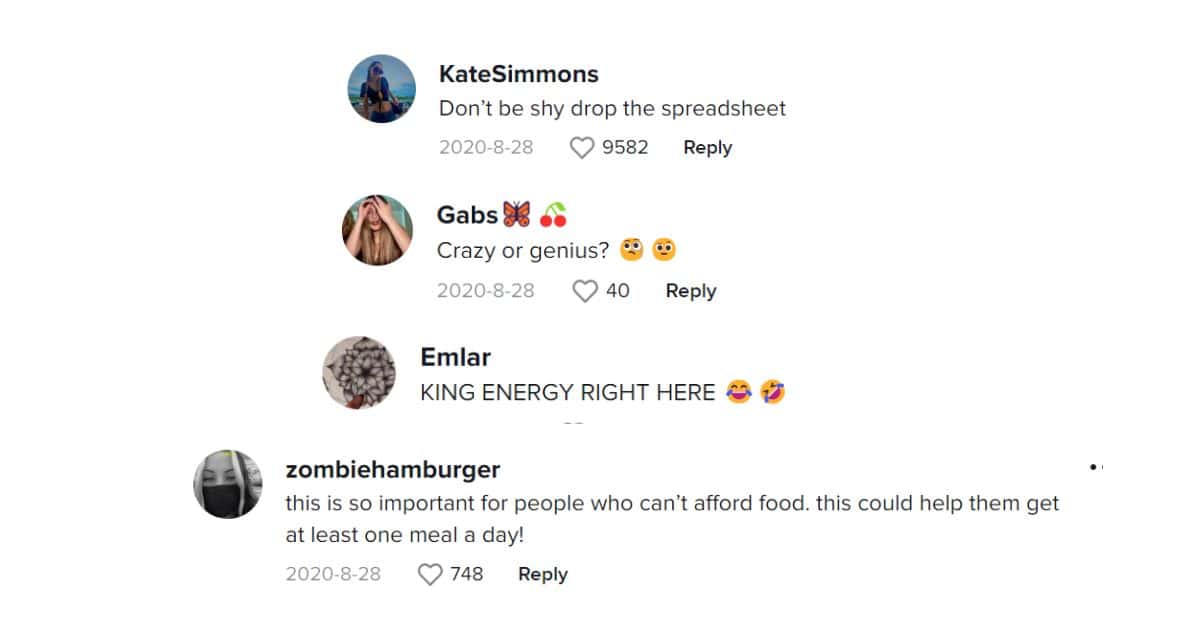The height and width of the screenshot is (628, 1200).
Task: Open KateSimmons's profile picture
Action: coord(381,88)
